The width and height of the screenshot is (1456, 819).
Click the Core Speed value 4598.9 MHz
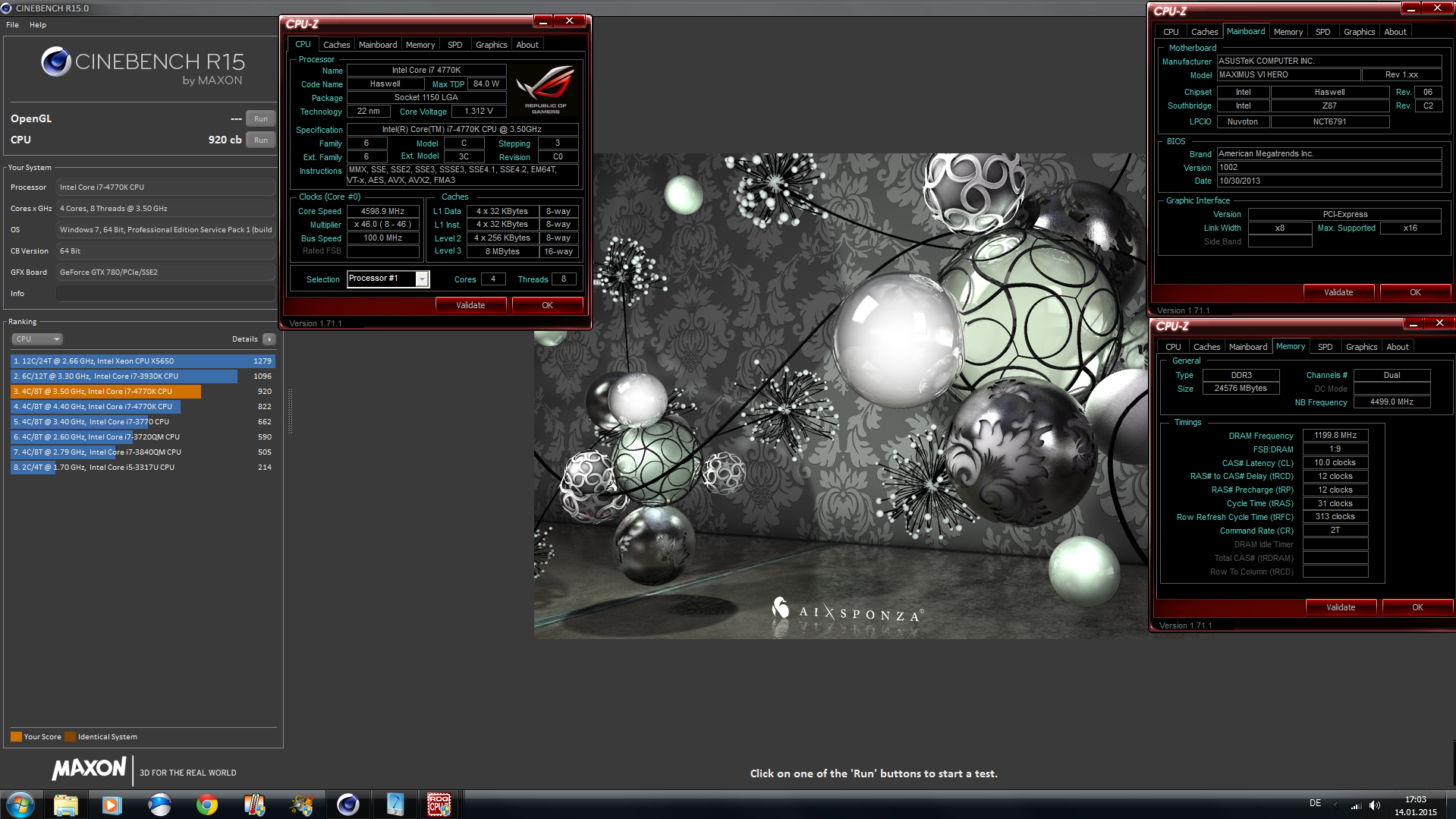382,211
